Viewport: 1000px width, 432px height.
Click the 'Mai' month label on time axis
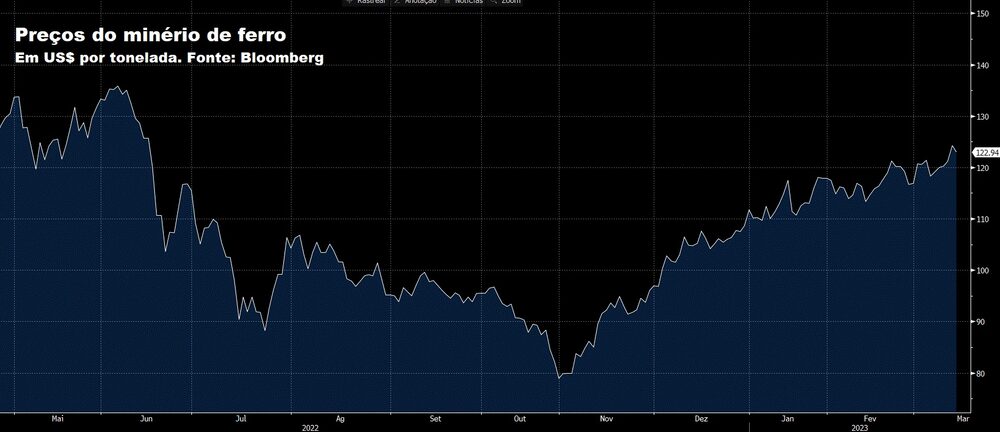click(57, 418)
